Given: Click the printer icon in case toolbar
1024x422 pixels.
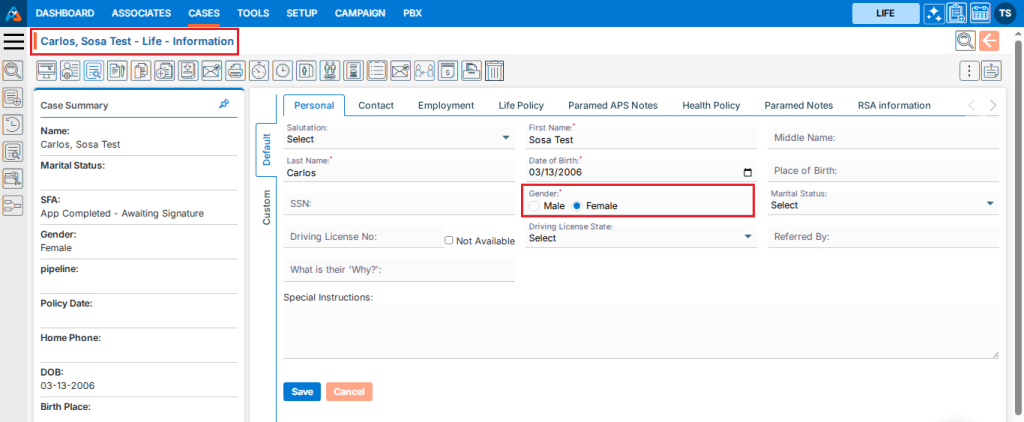Looking at the screenshot, I should (235, 70).
